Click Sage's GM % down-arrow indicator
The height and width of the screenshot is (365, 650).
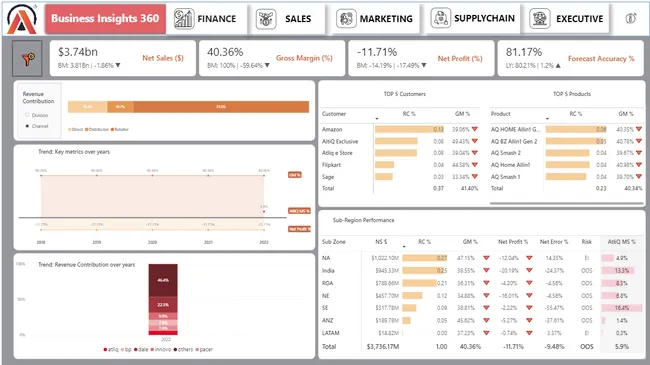point(475,177)
